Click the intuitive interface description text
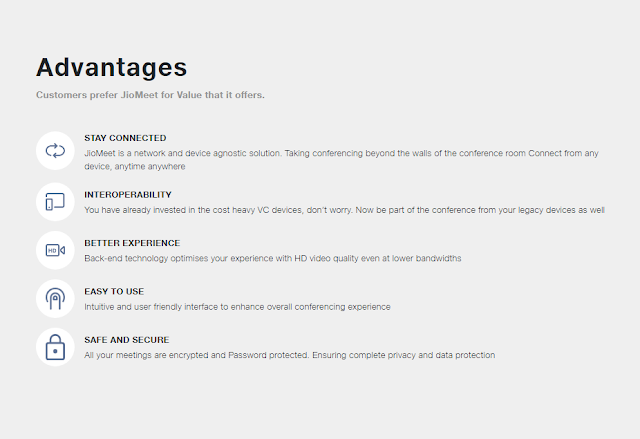Screen dimensions: 640x439 click(237, 307)
